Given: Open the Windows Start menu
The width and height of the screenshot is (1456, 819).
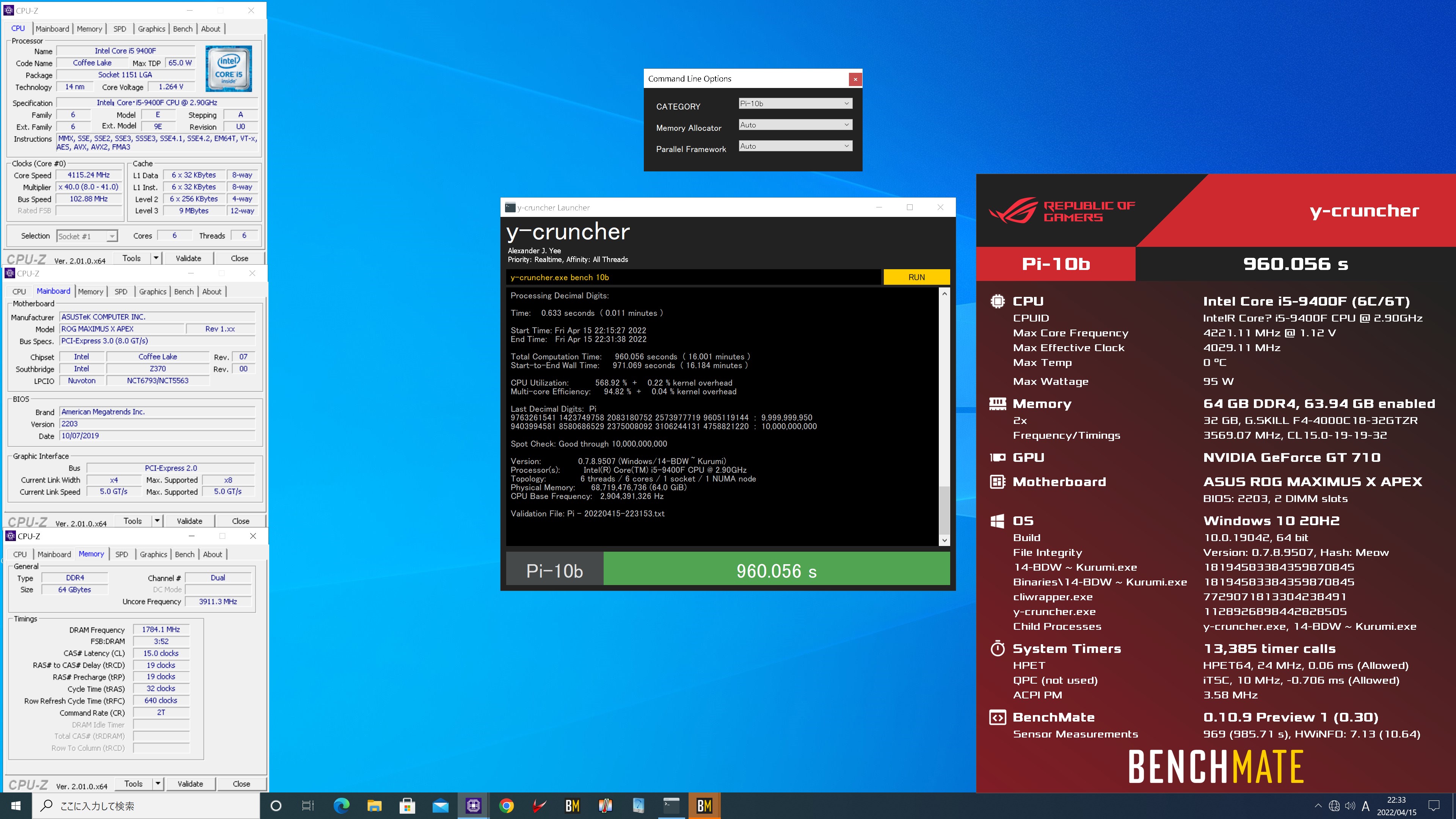Looking at the screenshot, I should pos(16,805).
